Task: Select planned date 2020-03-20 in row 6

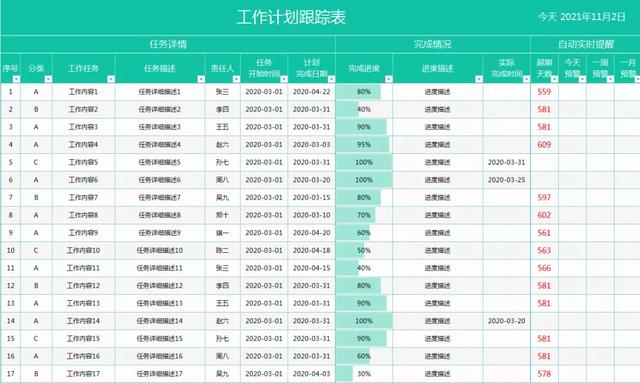Action: [311, 180]
